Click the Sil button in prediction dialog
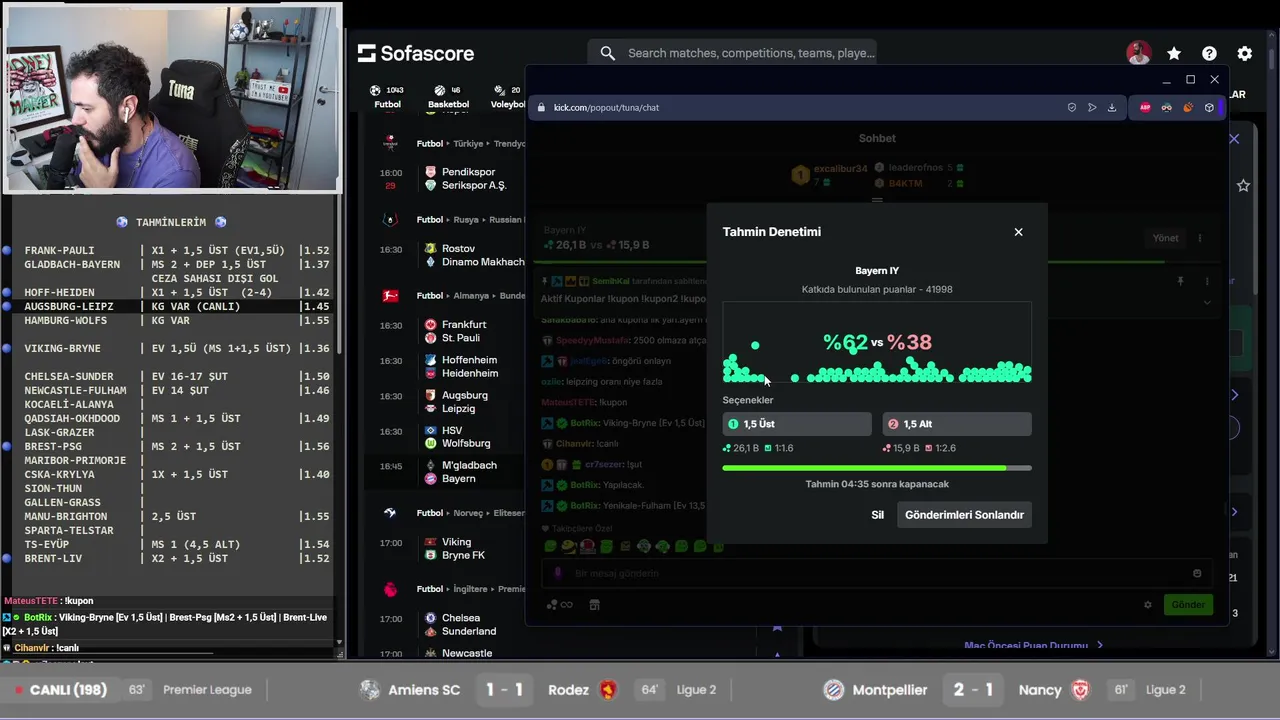The height and width of the screenshot is (720, 1280). click(877, 515)
